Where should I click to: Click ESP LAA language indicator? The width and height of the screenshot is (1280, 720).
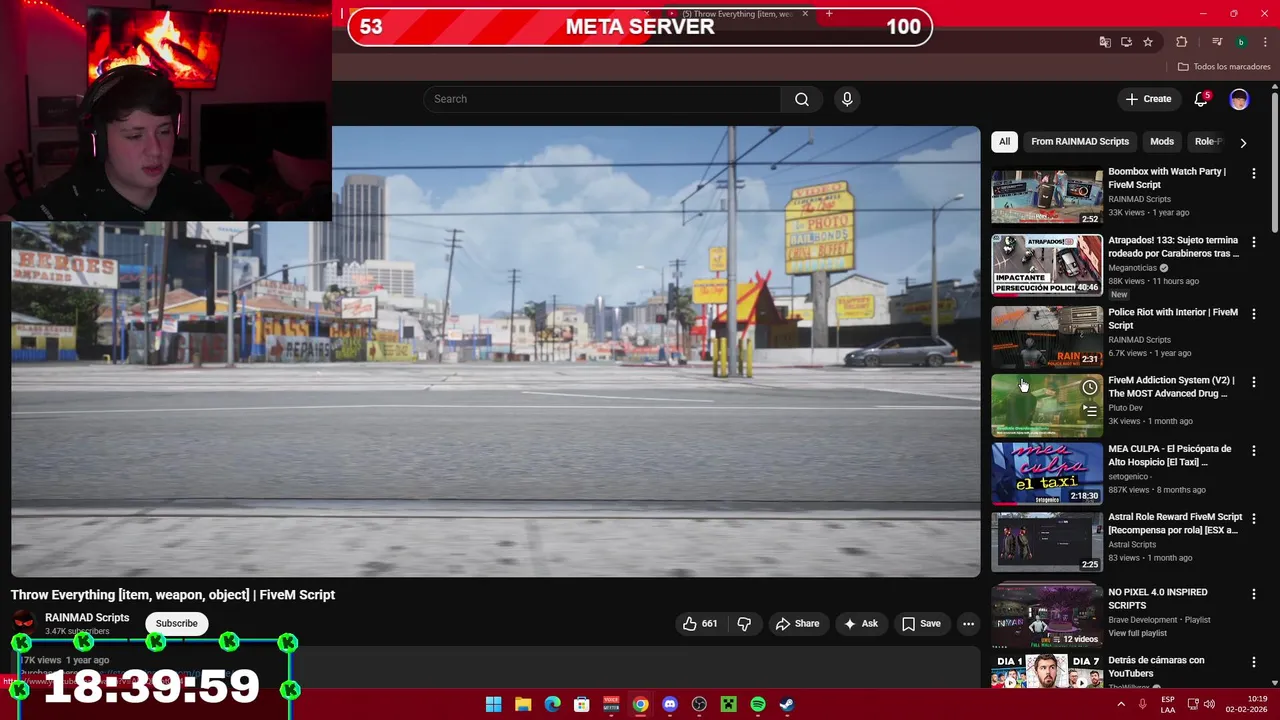1167,705
